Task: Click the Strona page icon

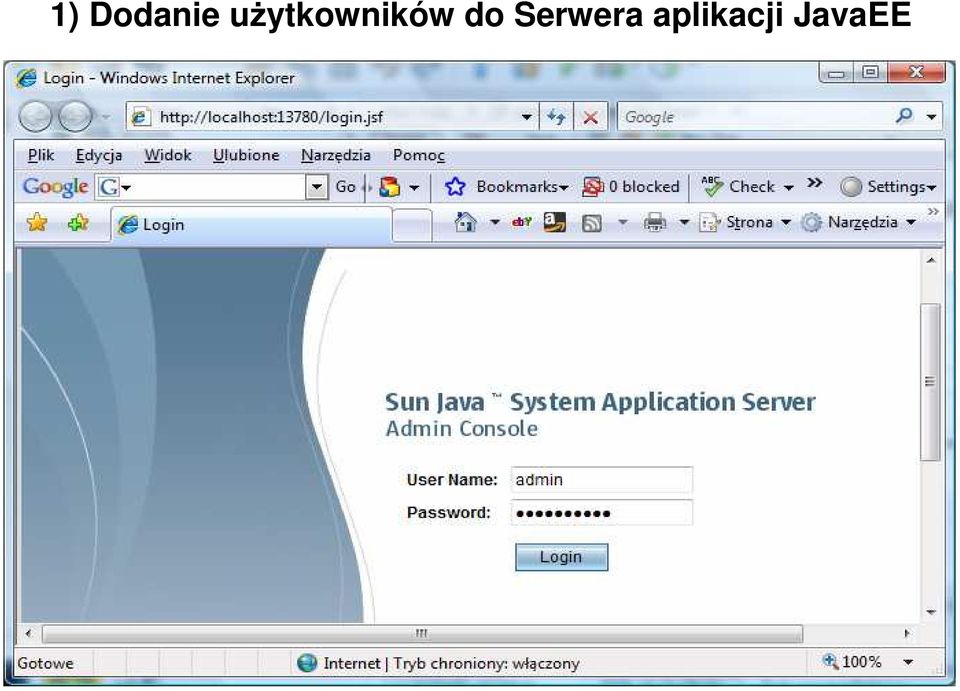Action: (x=709, y=222)
